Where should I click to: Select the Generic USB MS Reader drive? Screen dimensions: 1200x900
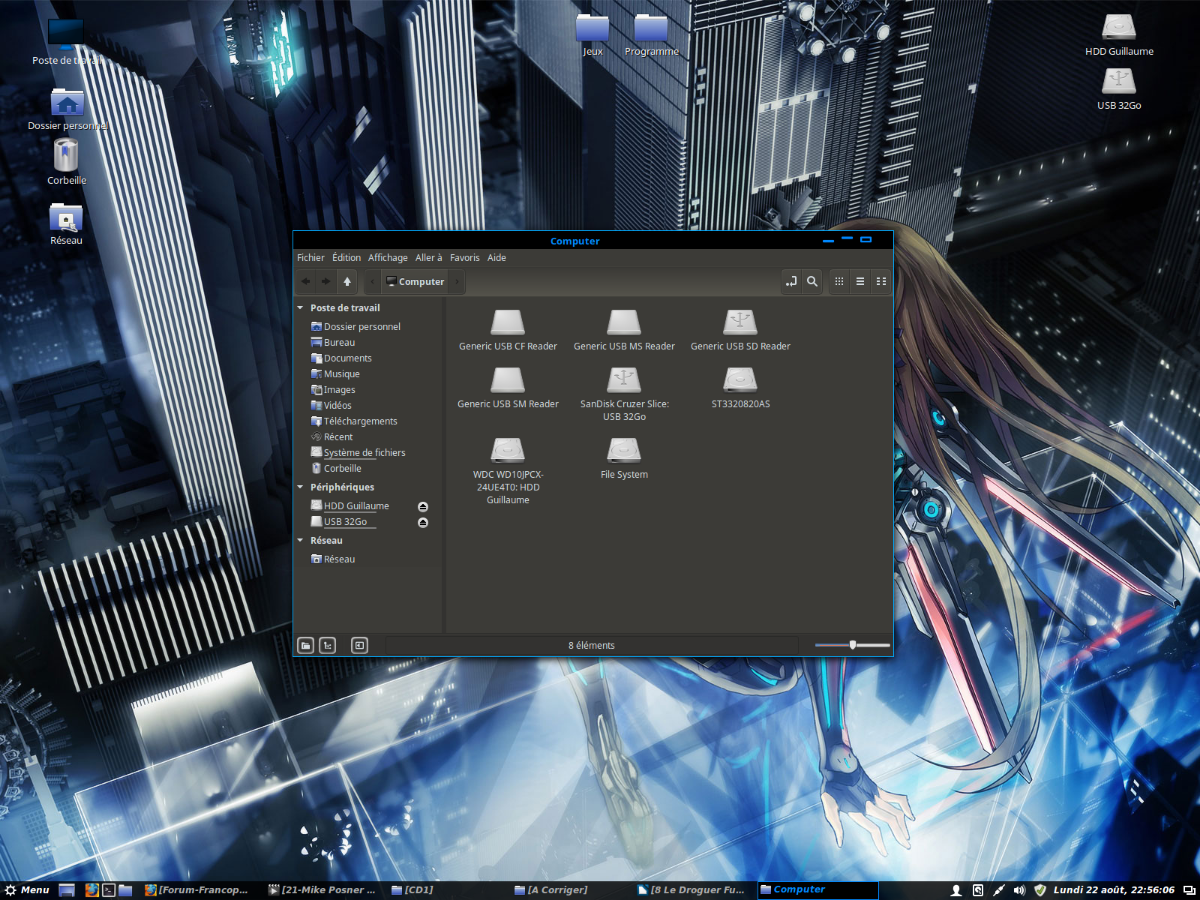pyautogui.click(x=624, y=331)
